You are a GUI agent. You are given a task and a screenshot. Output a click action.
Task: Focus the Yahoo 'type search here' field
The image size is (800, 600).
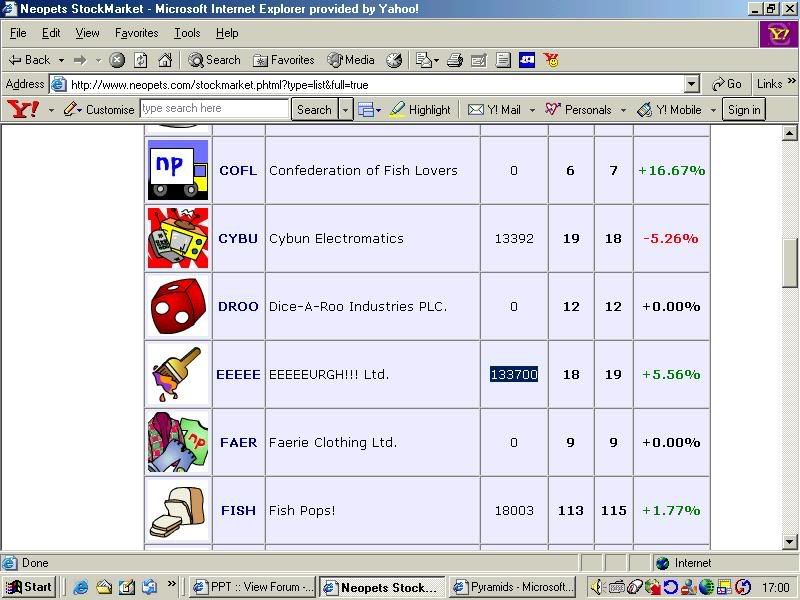pyautogui.click(x=214, y=109)
